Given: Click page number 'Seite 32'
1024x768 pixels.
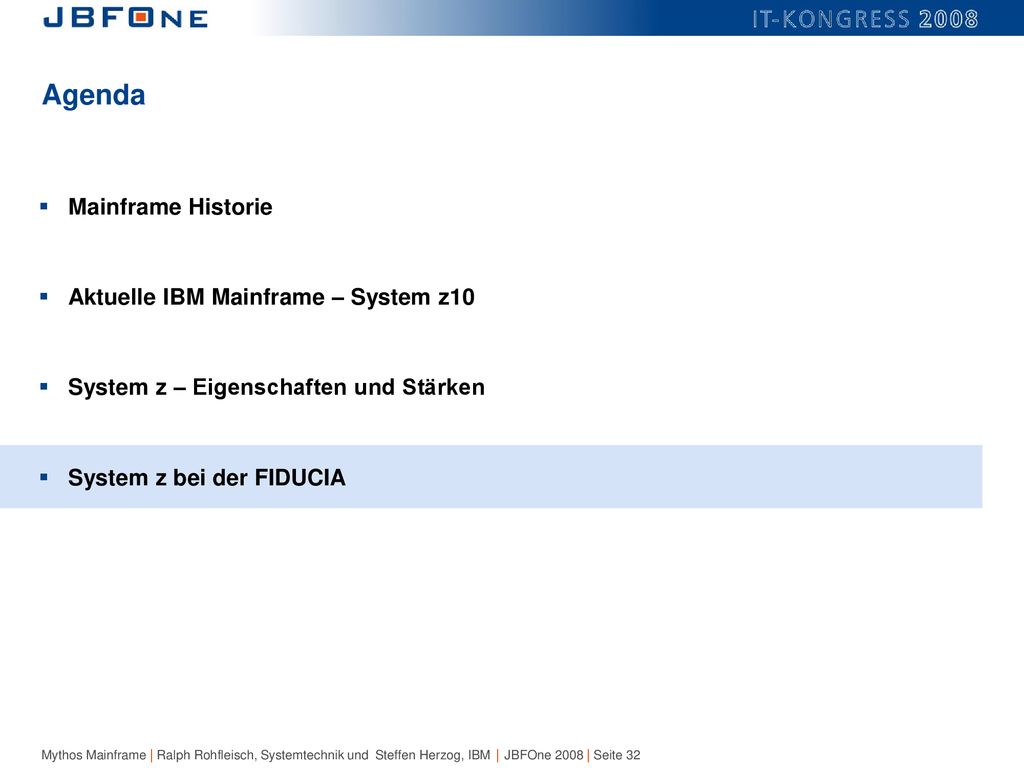Looking at the screenshot, I should [616, 755].
